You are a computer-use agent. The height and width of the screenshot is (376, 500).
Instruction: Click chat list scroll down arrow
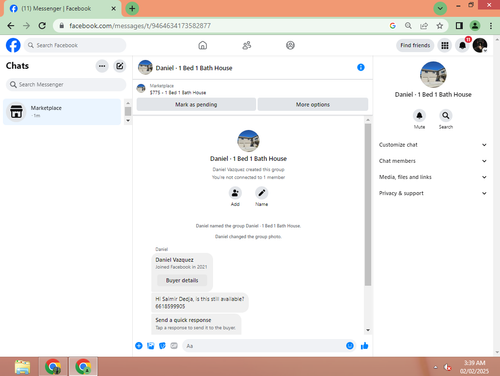128,120
